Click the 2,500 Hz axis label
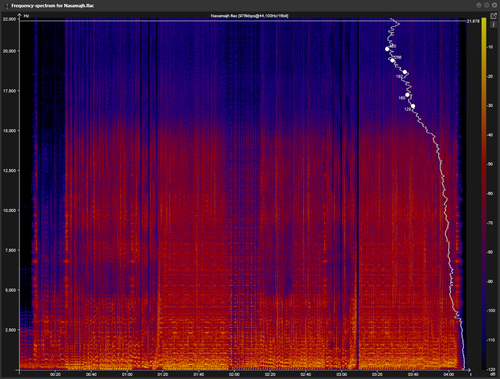Image resolution: width=500 pixels, height=379 pixels. pos(10,330)
